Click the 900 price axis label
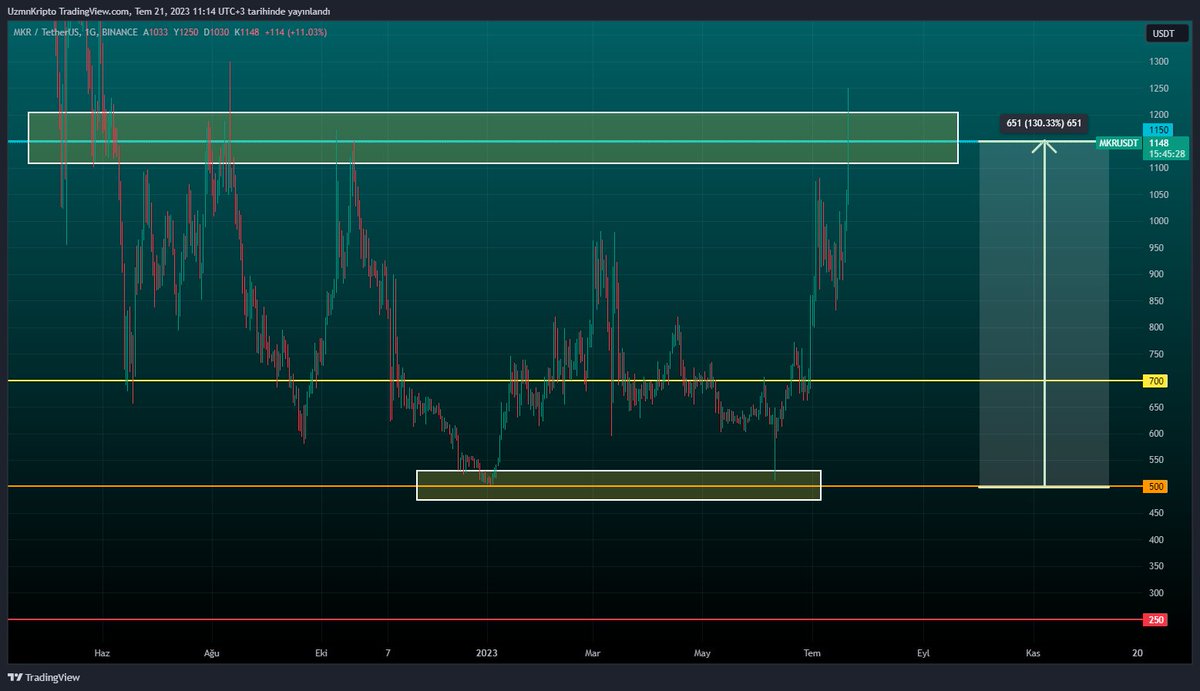This screenshot has height=691, width=1200. 1156,274
